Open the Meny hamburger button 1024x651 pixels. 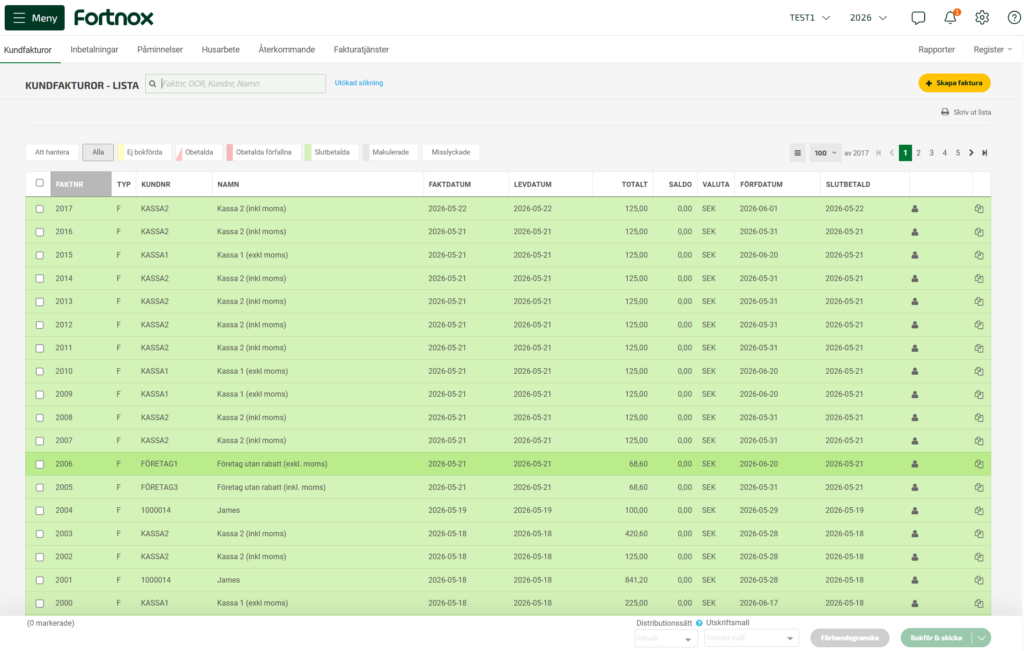pyautogui.click(x=35, y=18)
